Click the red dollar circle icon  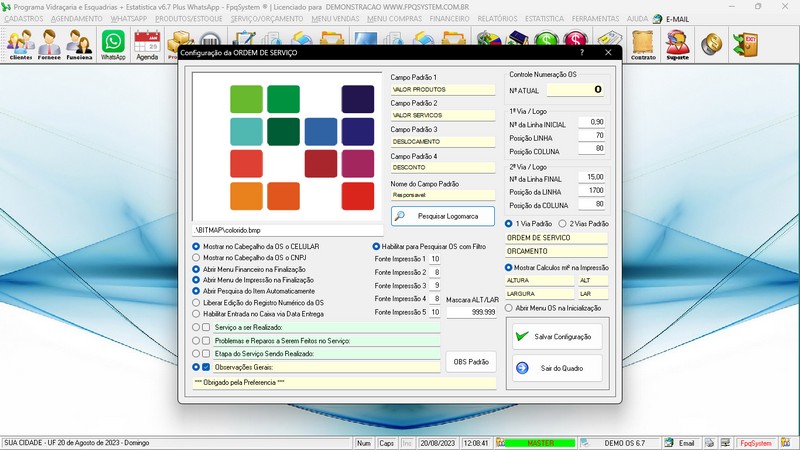point(576,38)
